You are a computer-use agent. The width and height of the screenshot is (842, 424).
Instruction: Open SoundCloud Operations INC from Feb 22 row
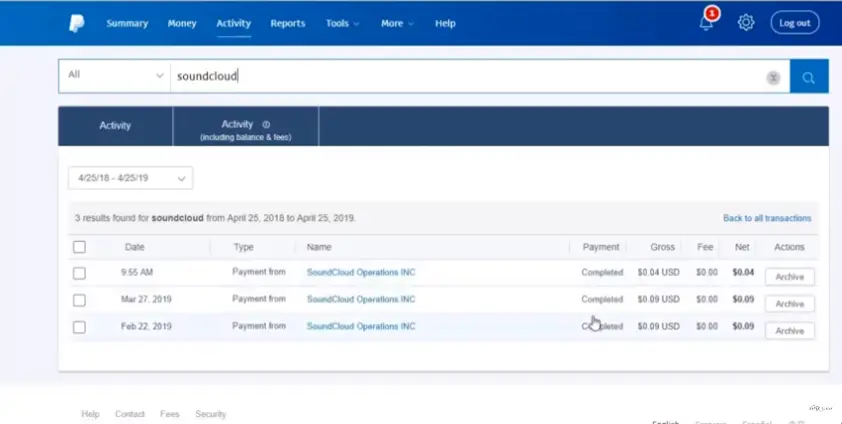point(361,326)
